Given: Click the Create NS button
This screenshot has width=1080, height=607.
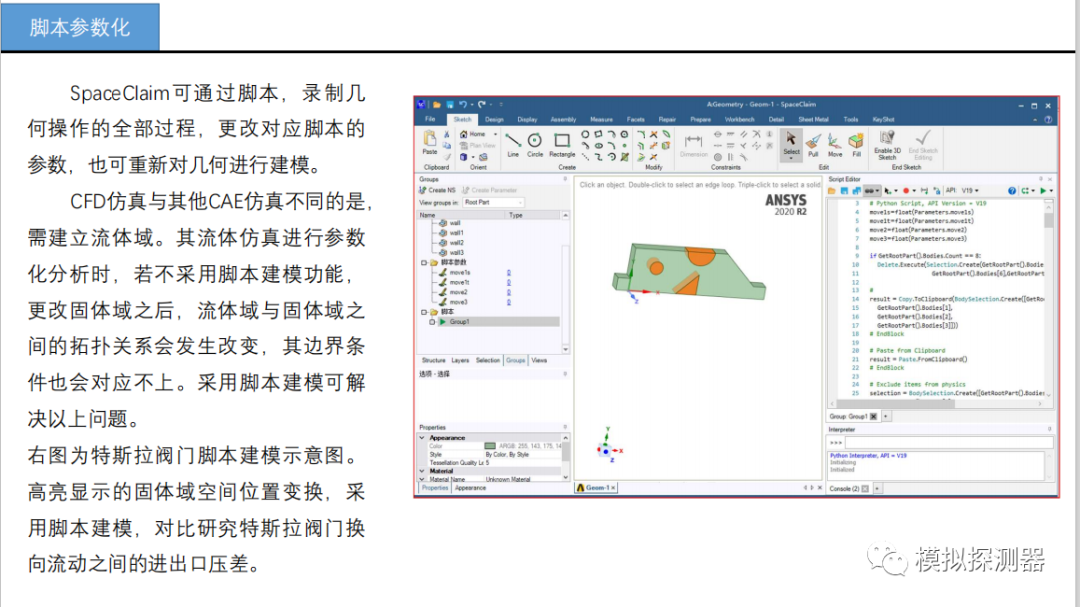Looking at the screenshot, I should (x=437, y=190).
